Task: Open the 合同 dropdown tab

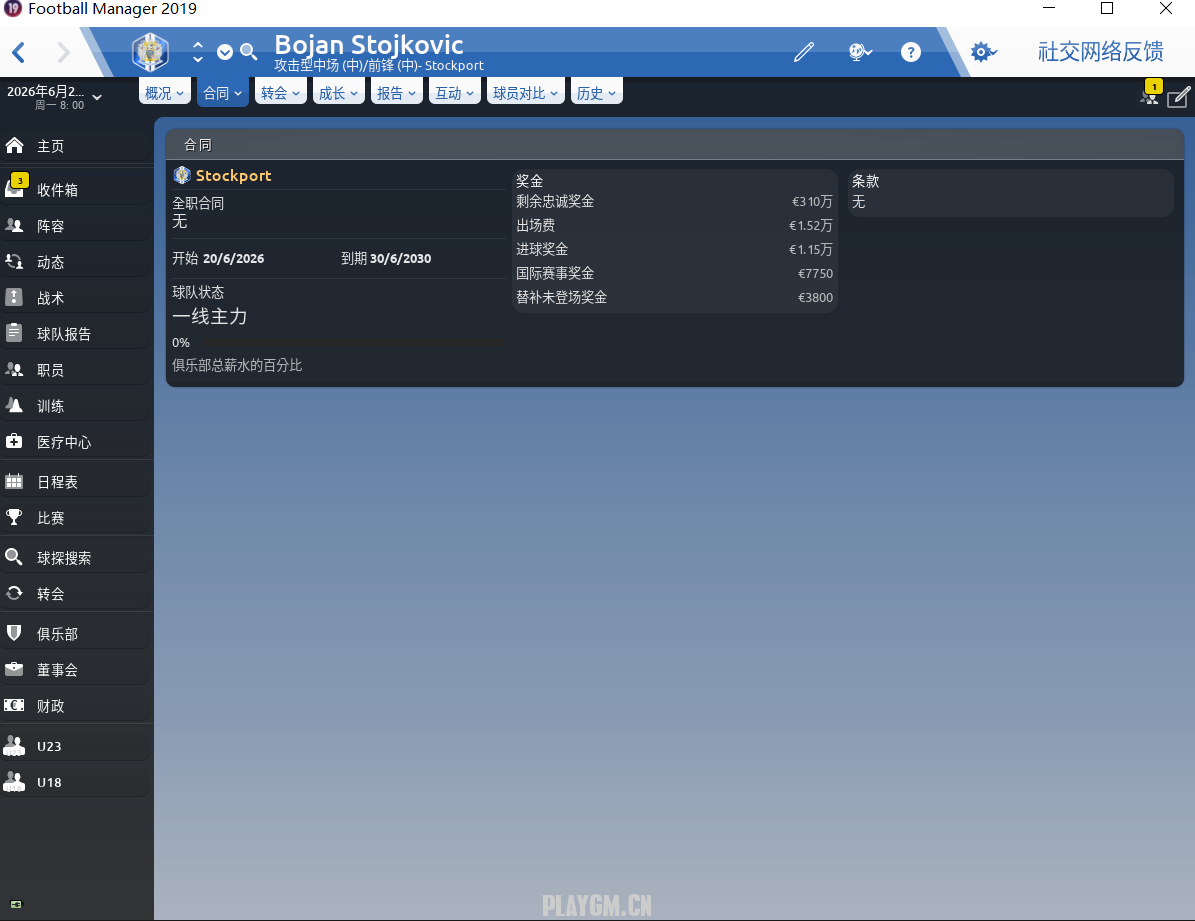Action: pyautogui.click(x=223, y=92)
